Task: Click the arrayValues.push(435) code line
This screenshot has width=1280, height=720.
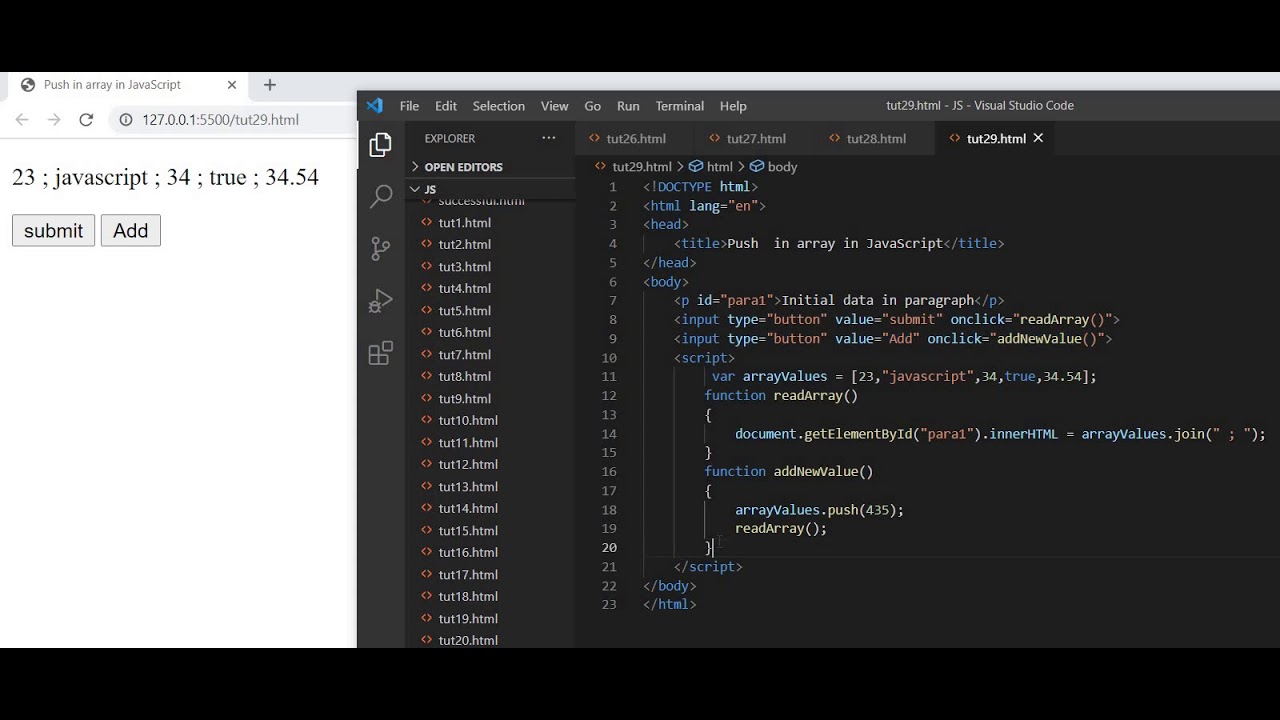Action: point(819,510)
